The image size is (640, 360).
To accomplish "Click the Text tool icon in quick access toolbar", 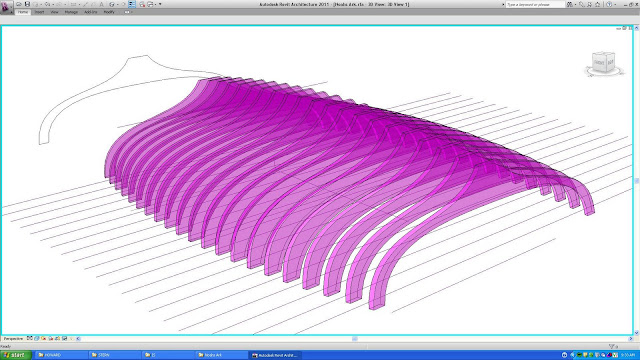I will 102,4.
